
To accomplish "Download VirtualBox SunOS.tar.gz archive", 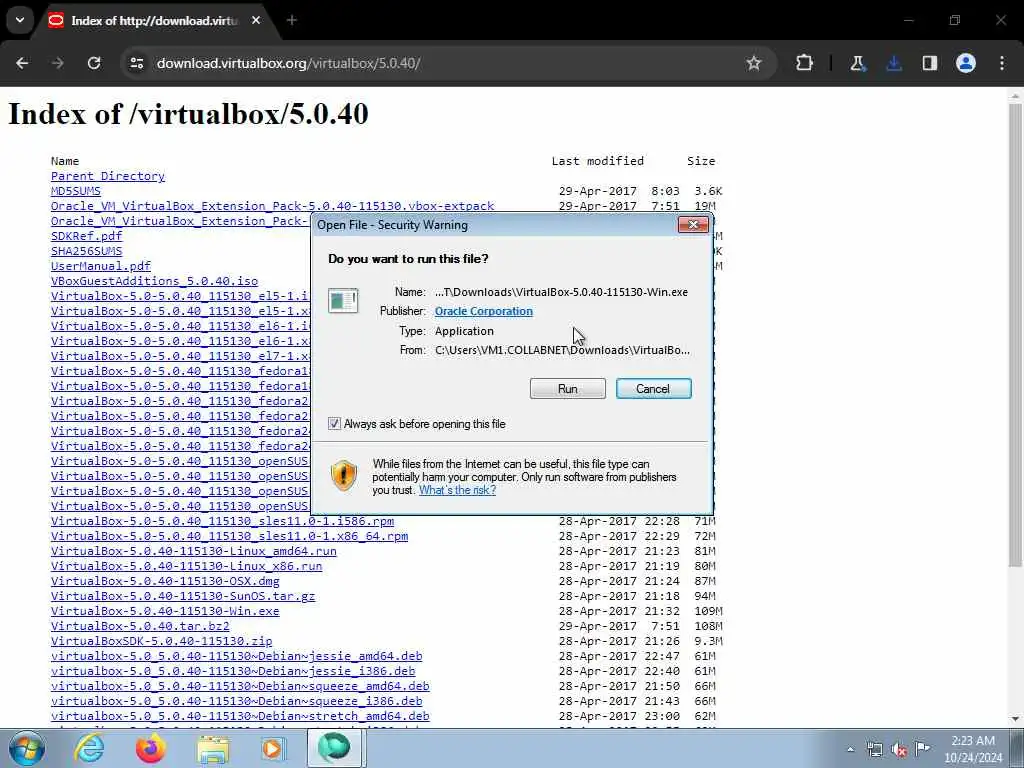I will pos(183,596).
